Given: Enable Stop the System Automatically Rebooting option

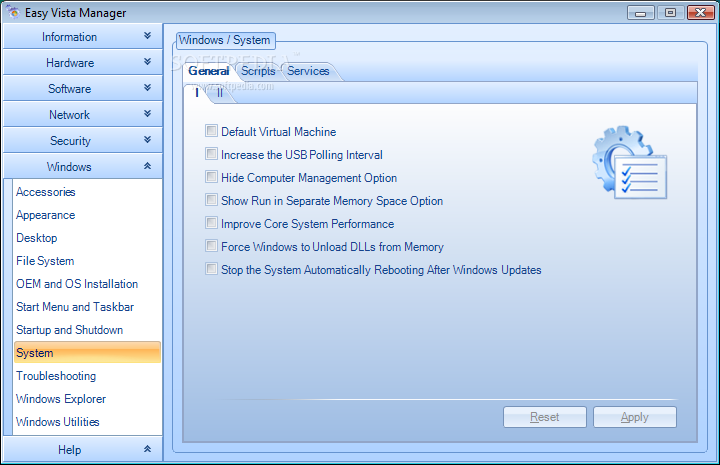Looking at the screenshot, I should click(211, 269).
